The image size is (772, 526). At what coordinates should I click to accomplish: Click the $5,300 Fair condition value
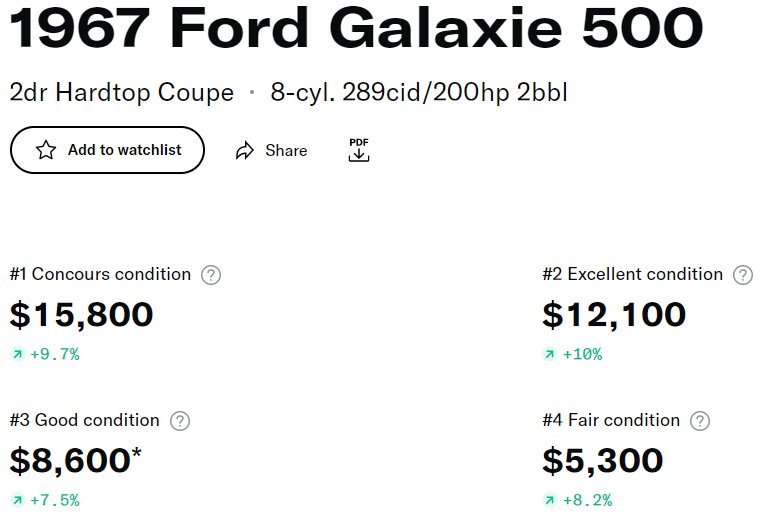tap(603, 461)
